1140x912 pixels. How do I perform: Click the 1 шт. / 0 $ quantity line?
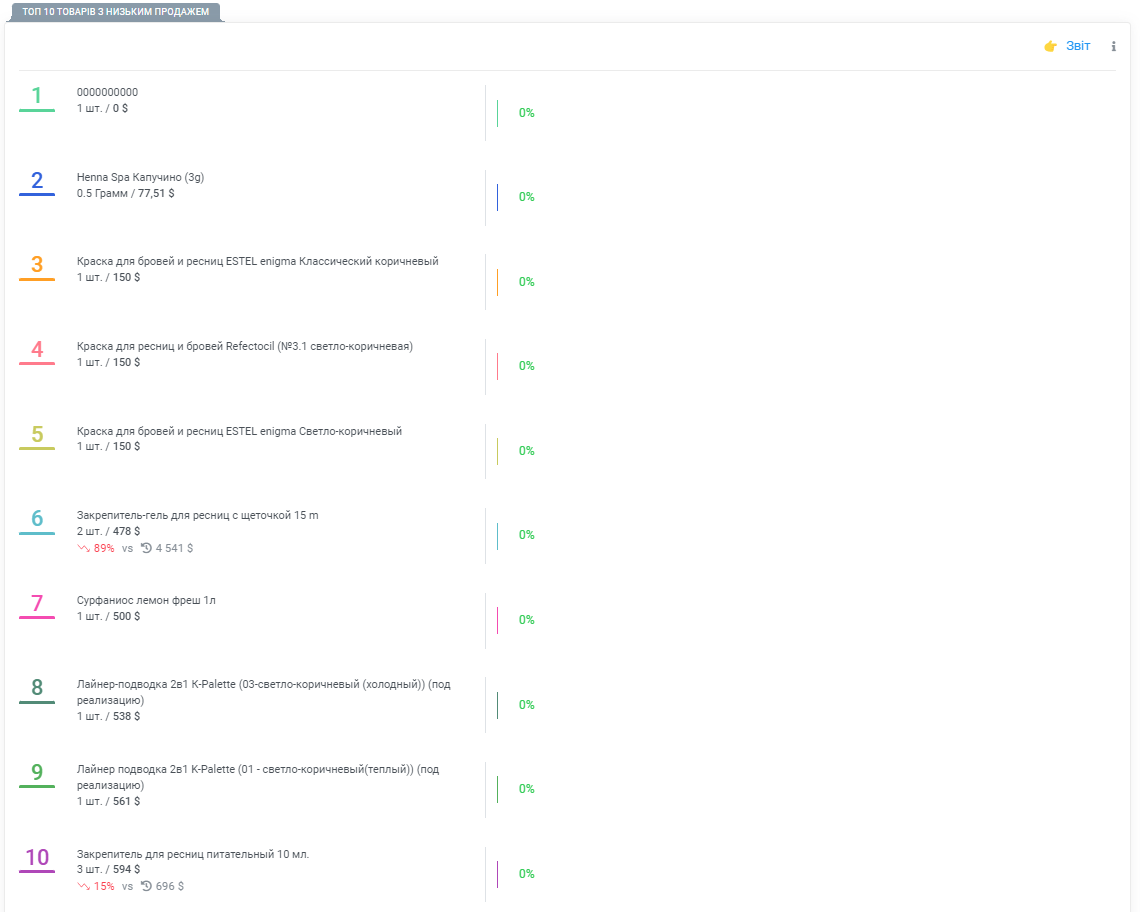click(103, 108)
